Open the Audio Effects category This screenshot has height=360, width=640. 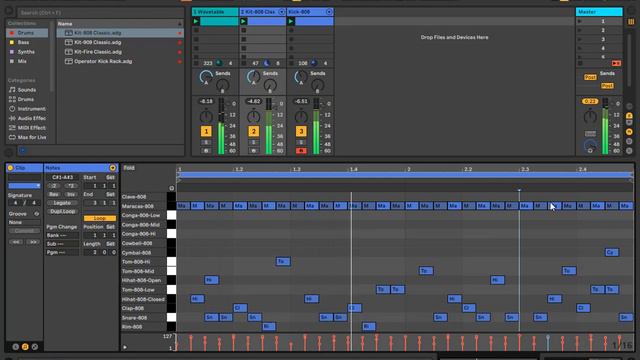click(x=27, y=118)
